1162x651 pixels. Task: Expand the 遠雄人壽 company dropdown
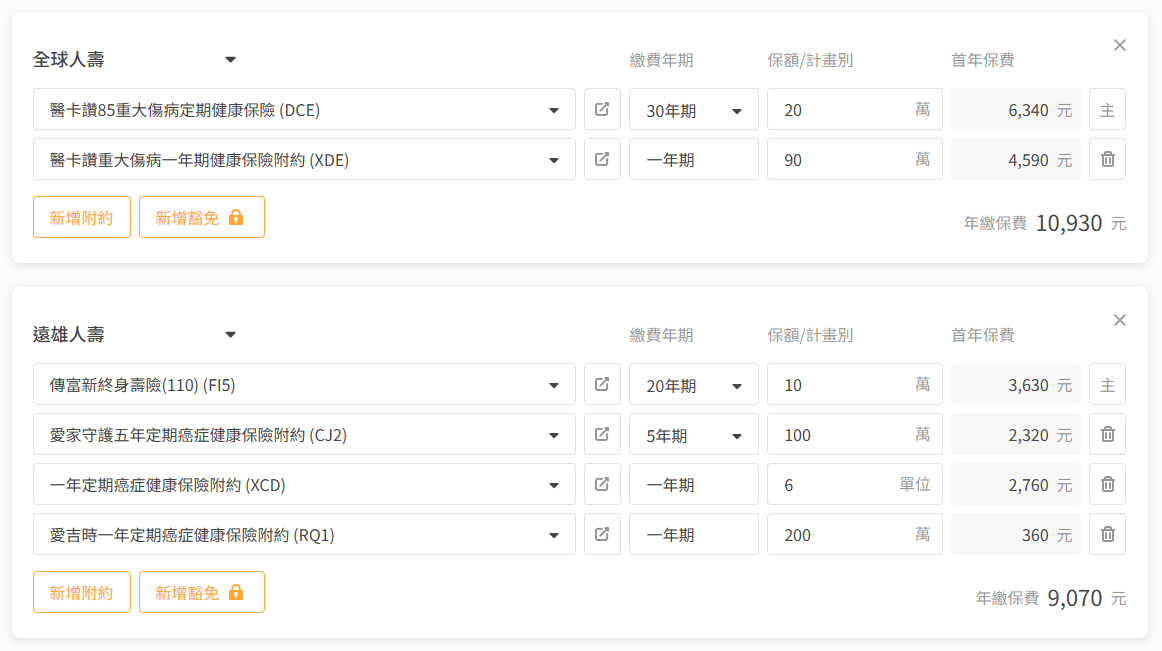(x=230, y=335)
